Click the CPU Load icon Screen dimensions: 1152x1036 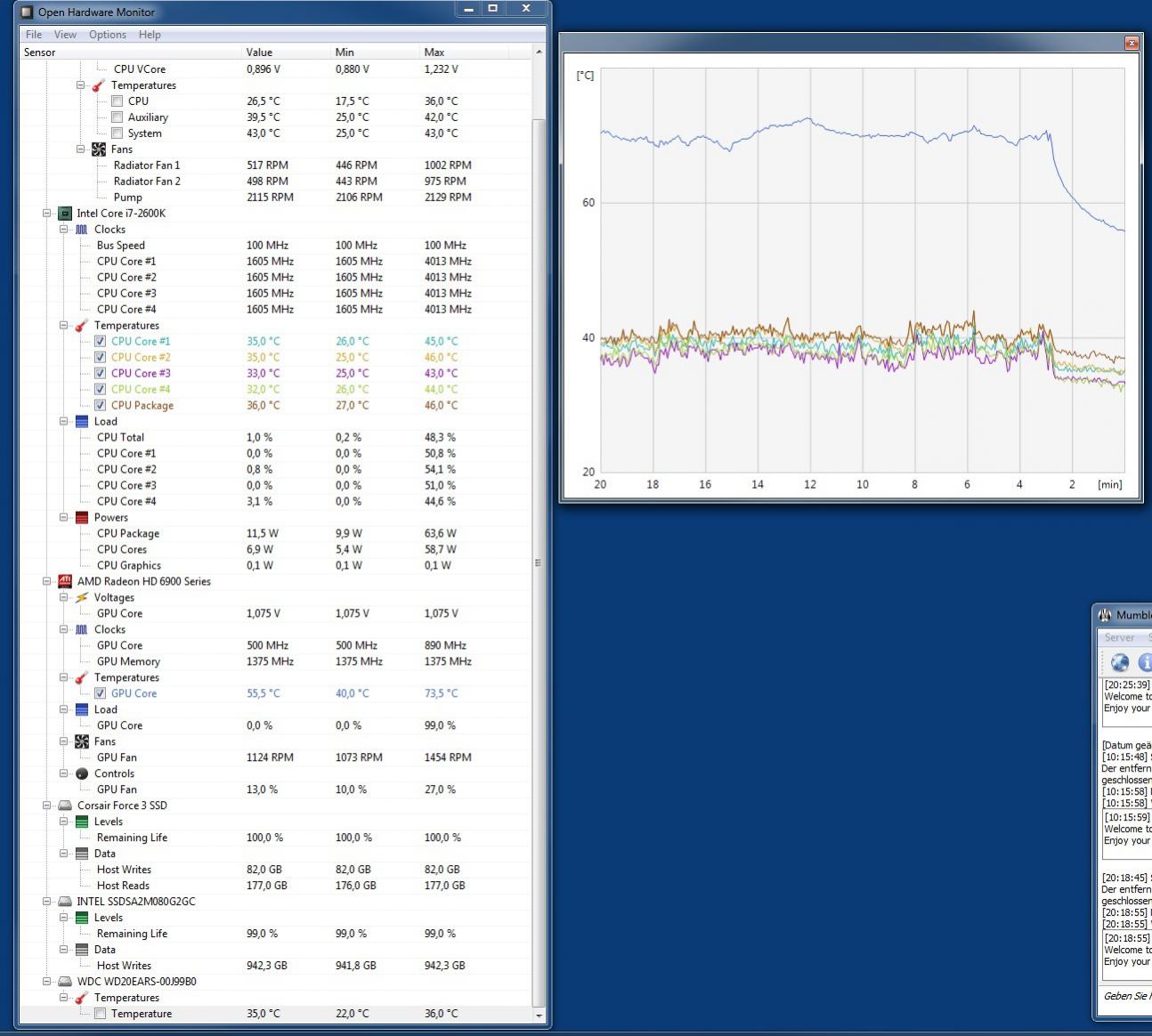click(82, 422)
